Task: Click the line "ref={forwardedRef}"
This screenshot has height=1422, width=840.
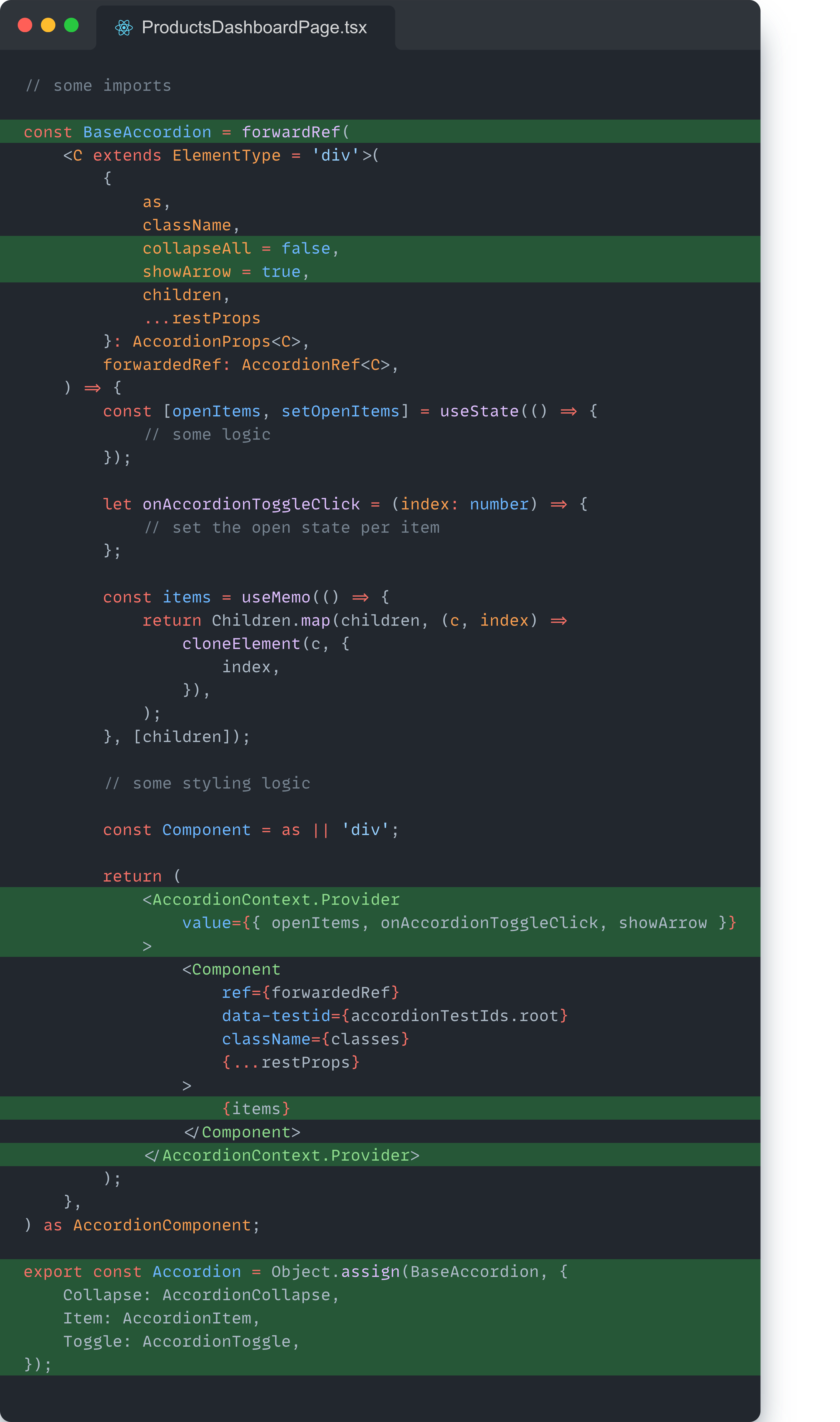Action: [x=311, y=992]
